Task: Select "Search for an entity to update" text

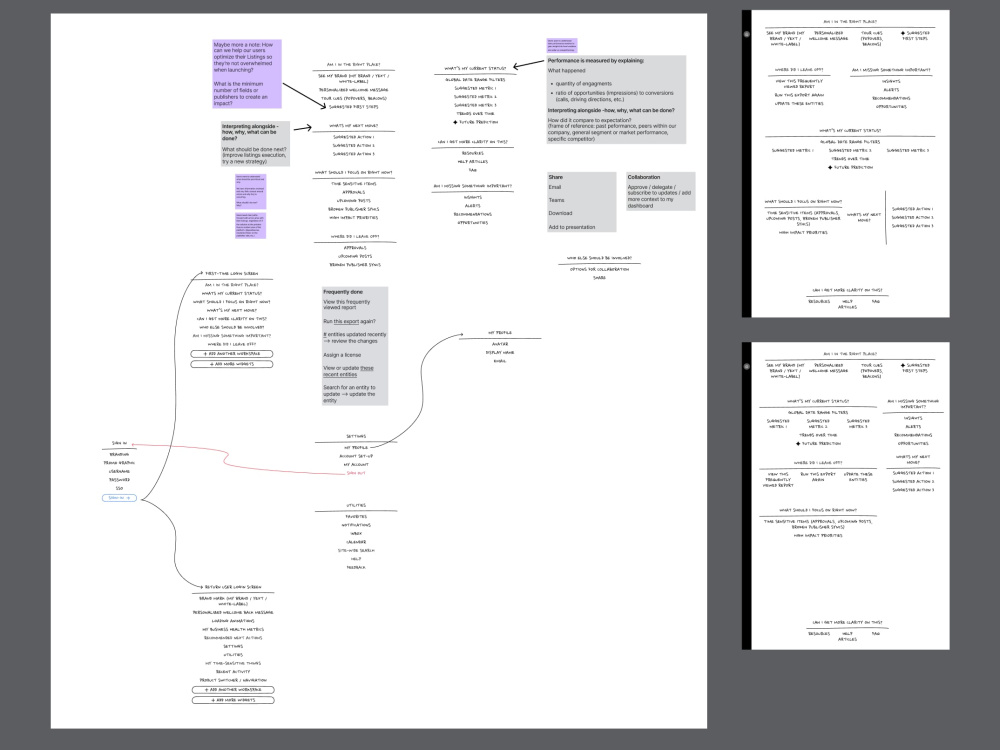Action: click(349, 390)
